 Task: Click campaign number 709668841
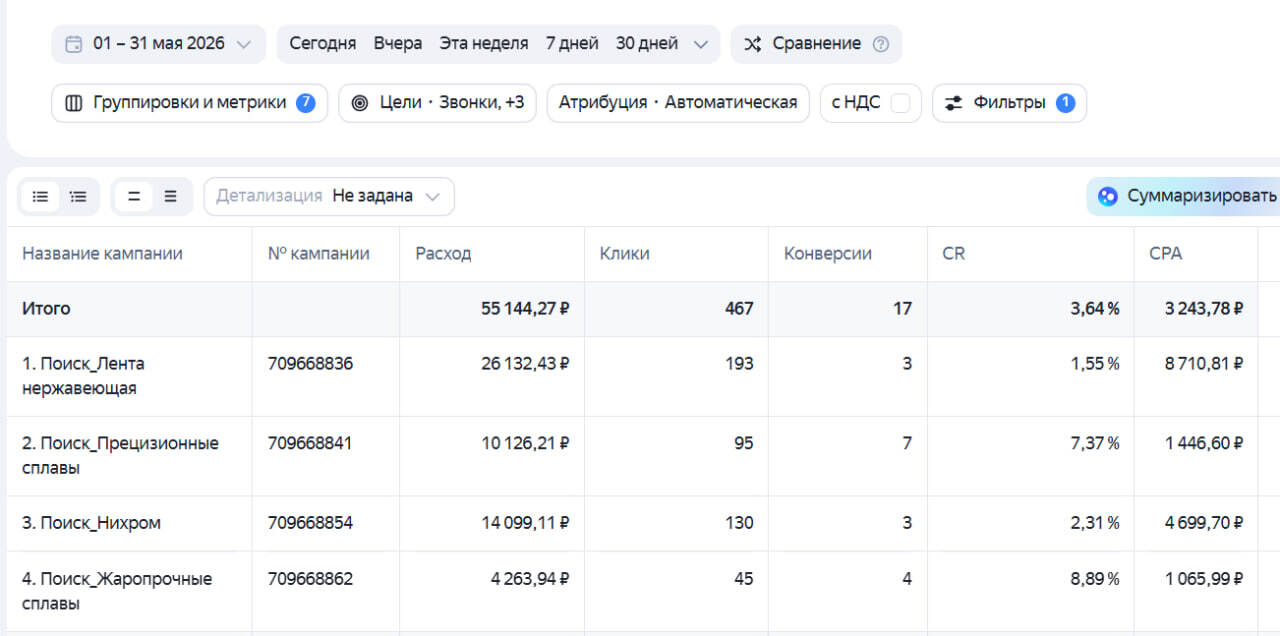pos(310,443)
